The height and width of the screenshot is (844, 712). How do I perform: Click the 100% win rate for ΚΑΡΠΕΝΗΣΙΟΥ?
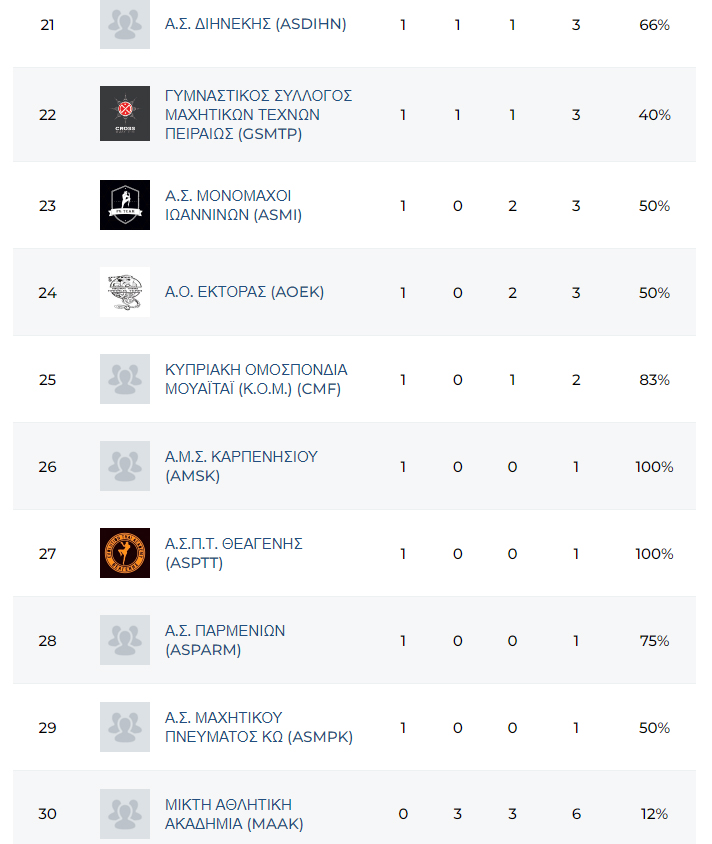coord(654,466)
